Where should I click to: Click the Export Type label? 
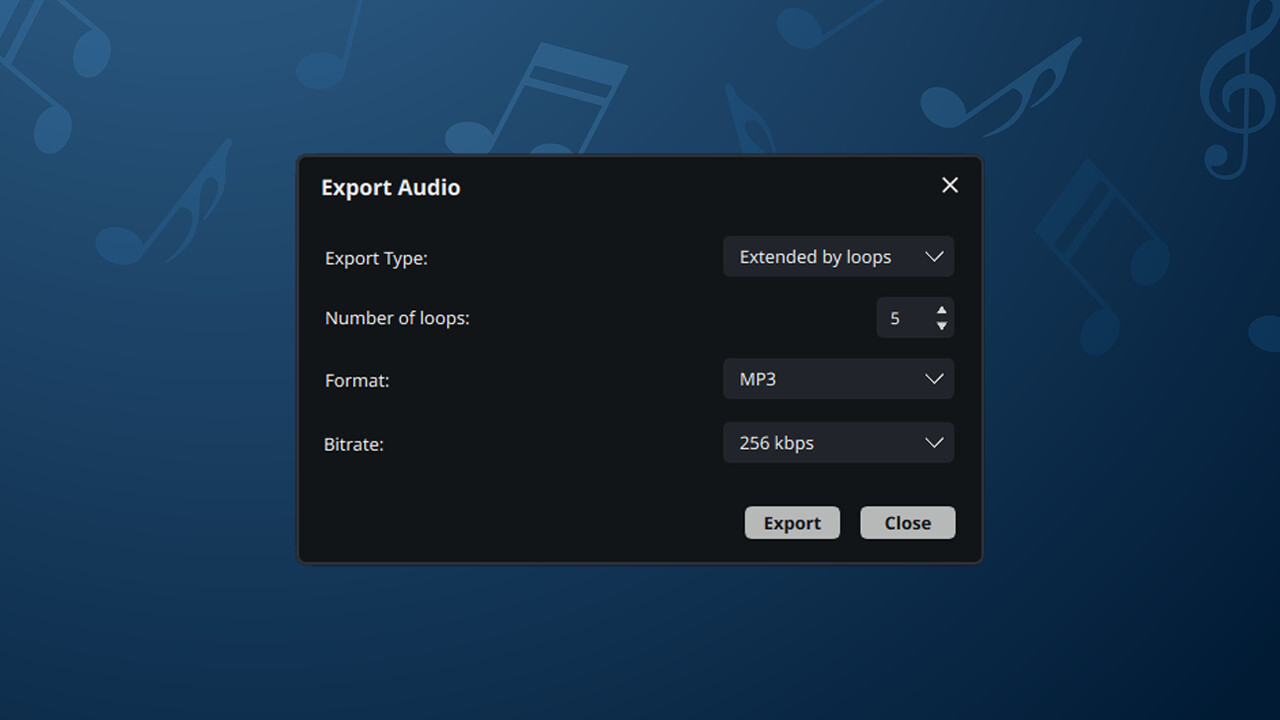[x=377, y=258]
